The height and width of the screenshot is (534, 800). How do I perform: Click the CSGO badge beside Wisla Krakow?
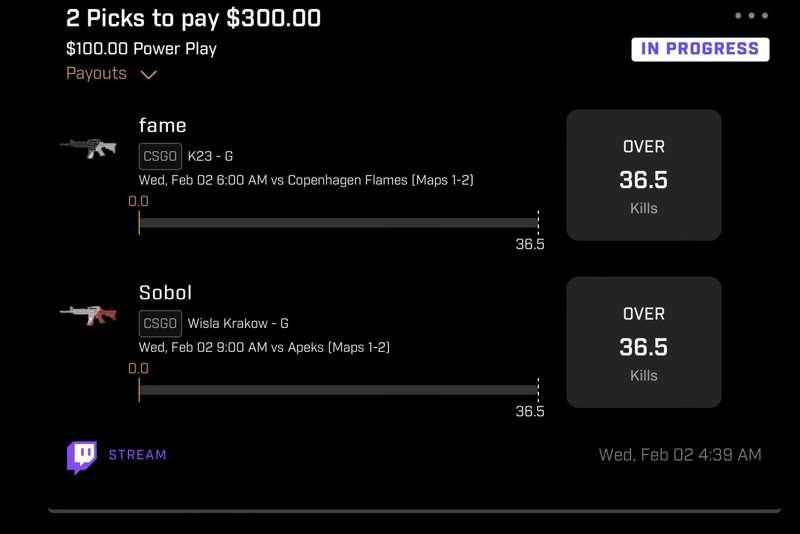pyautogui.click(x=160, y=323)
